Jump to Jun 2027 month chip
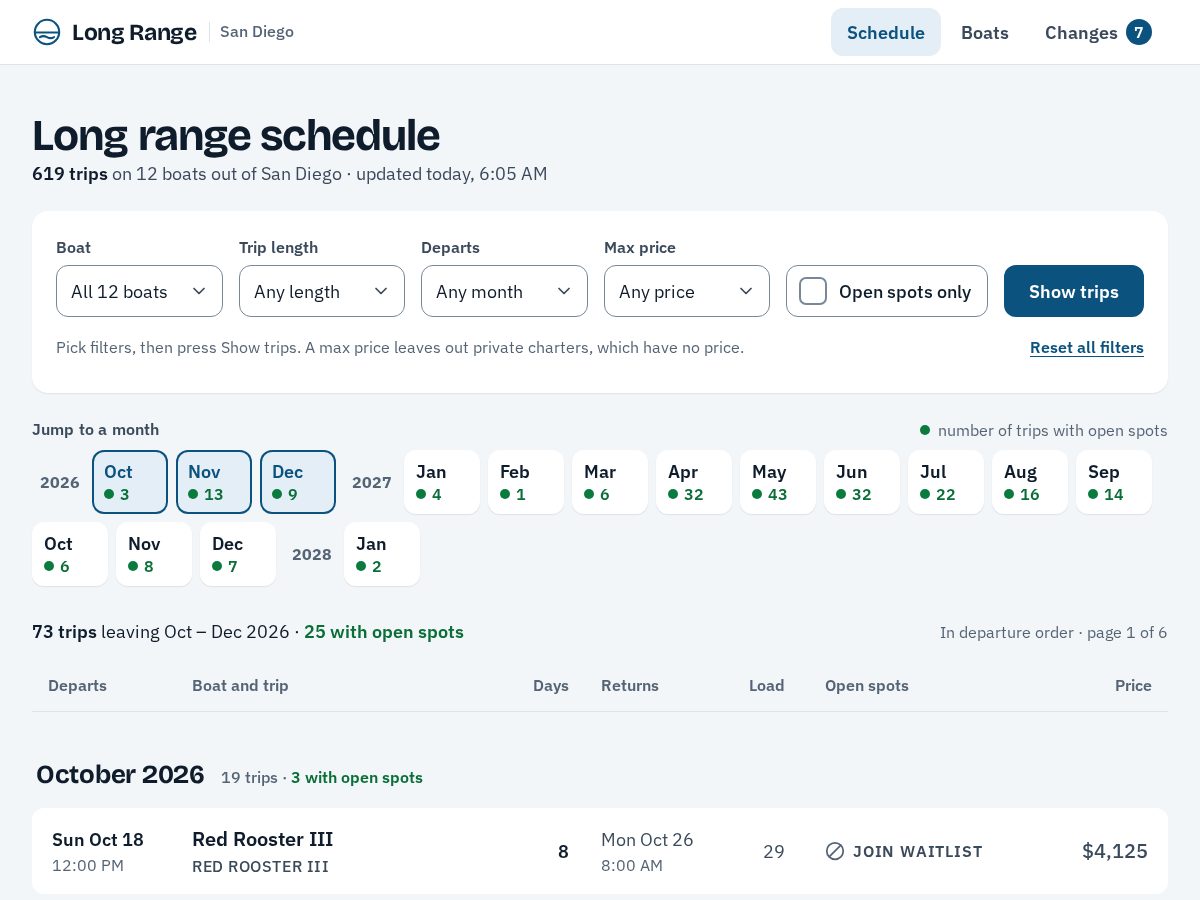 (x=862, y=482)
